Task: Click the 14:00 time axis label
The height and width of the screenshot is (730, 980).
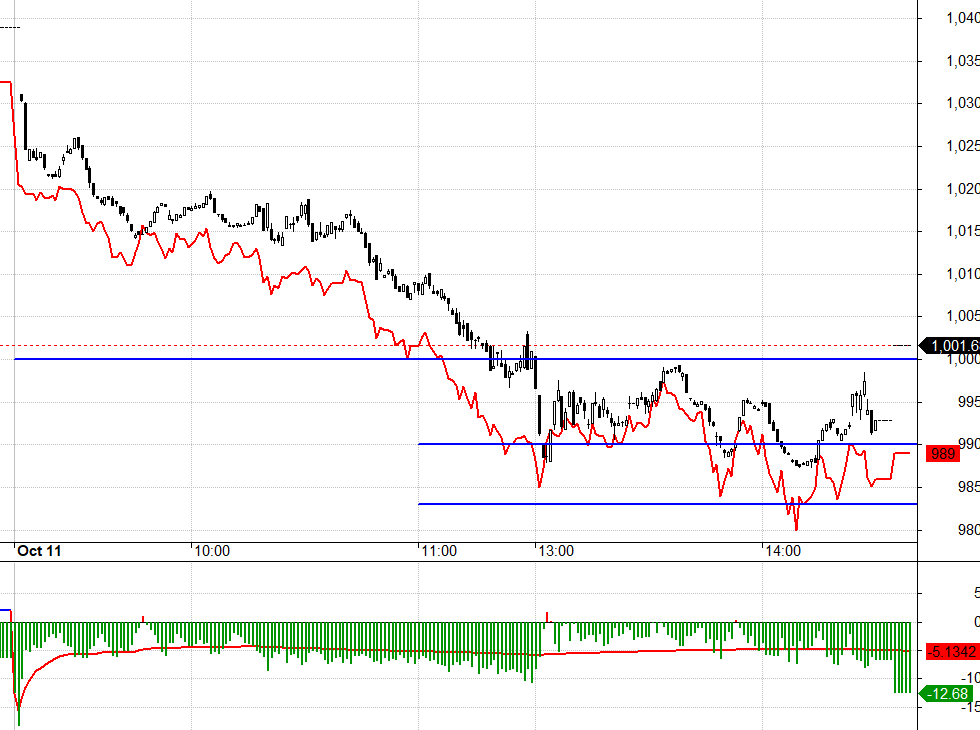Action: 783,551
